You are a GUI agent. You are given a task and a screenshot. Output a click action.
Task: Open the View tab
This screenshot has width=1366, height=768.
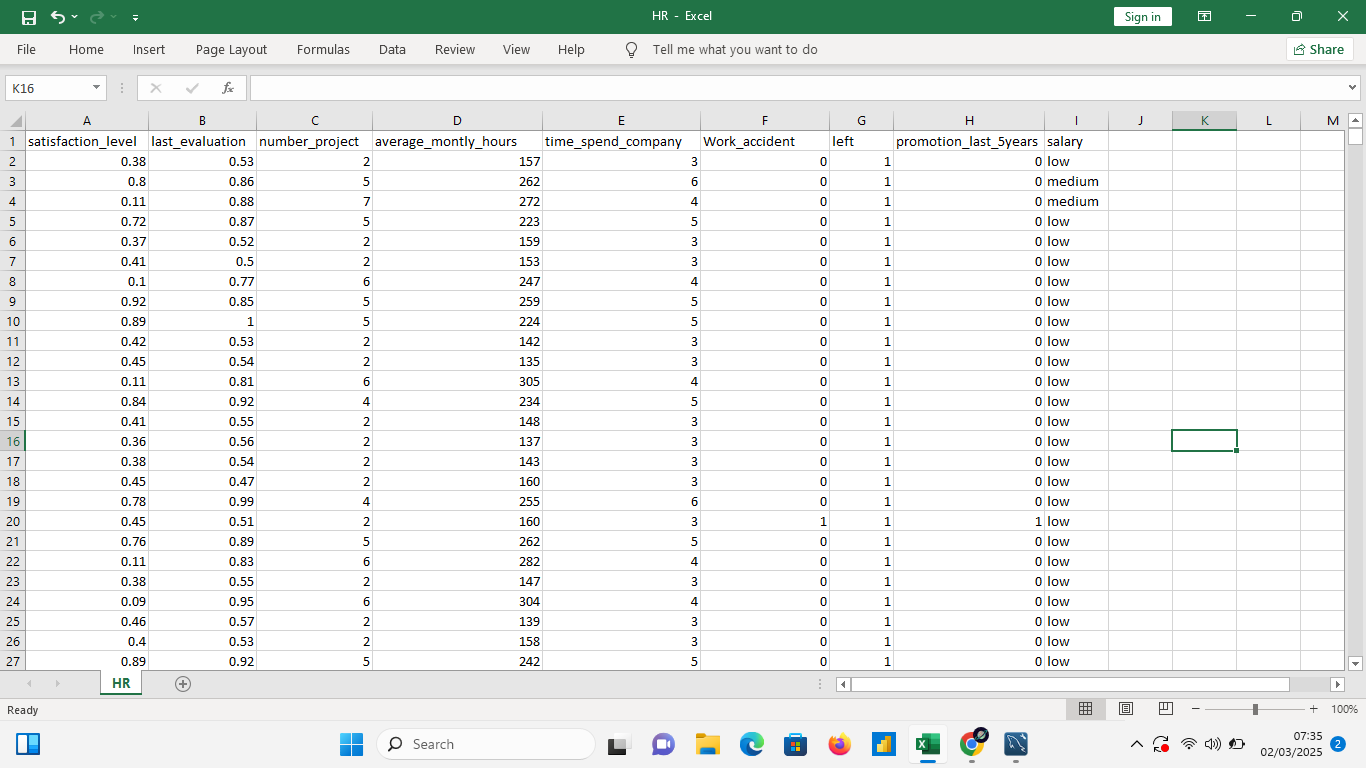[516, 49]
